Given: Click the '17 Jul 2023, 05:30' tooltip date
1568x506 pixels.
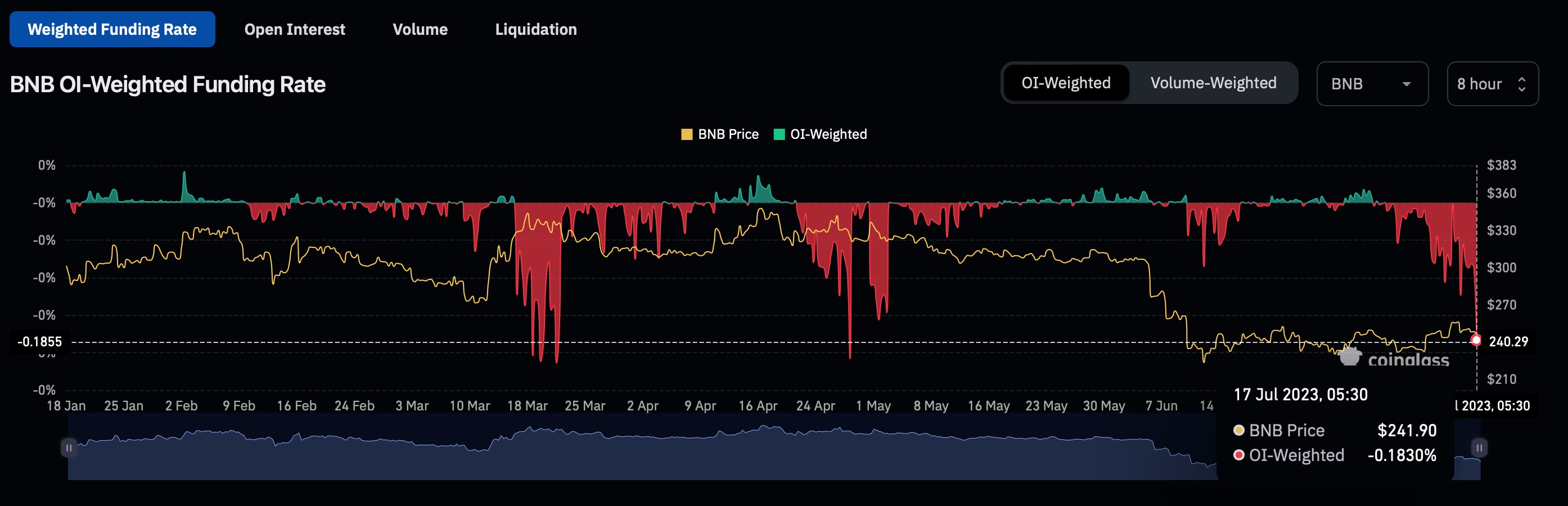Looking at the screenshot, I should (x=1301, y=395).
